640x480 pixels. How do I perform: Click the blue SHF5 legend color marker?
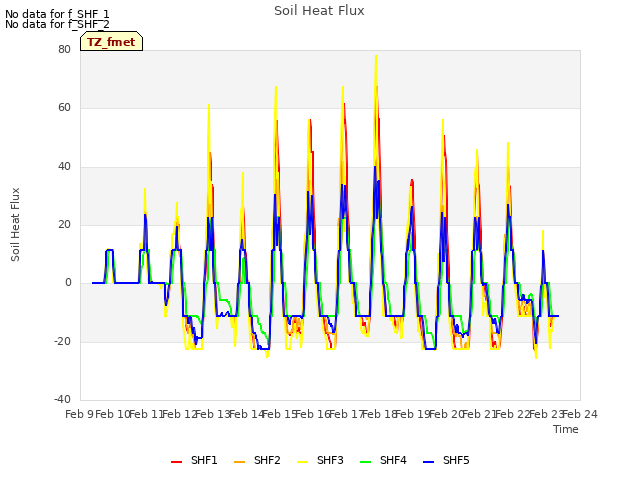click(428, 462)
